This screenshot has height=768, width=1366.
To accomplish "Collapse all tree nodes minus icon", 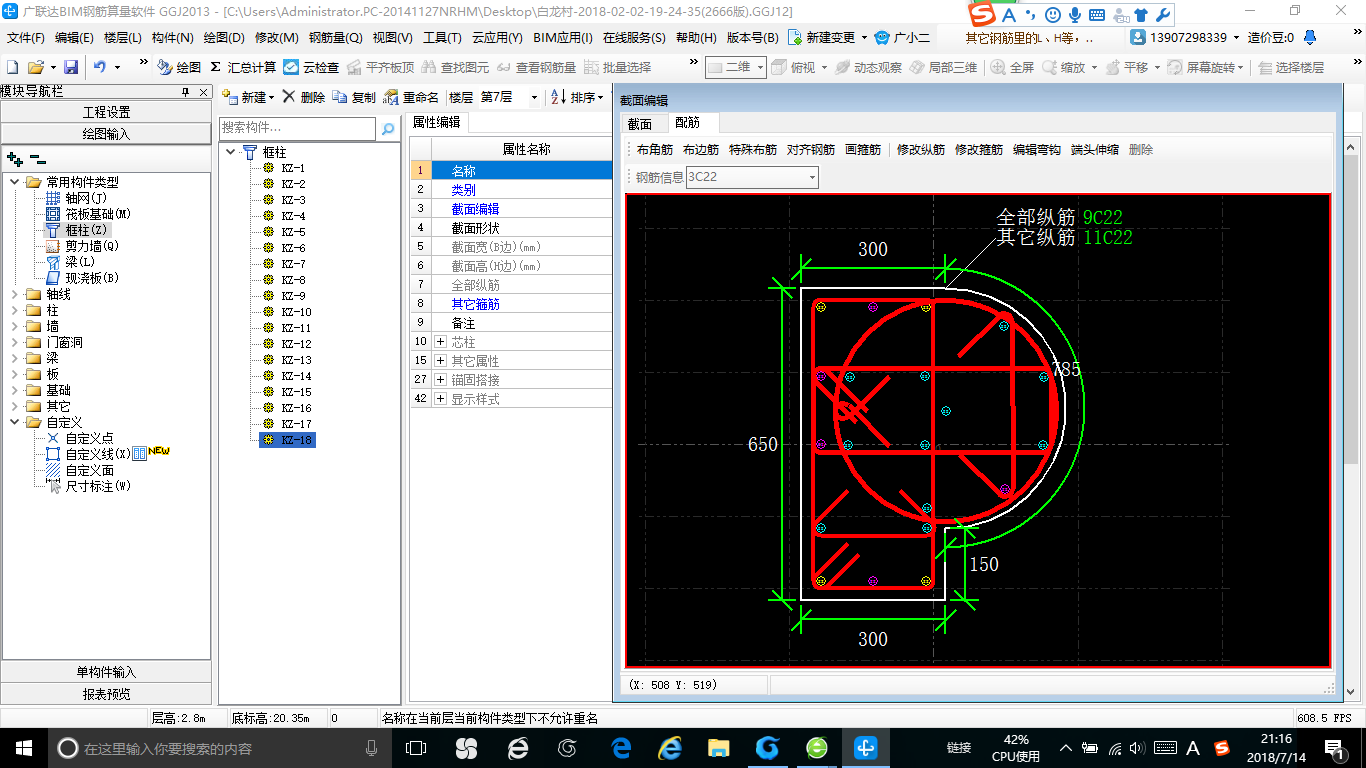I will [x=38, y=158].
